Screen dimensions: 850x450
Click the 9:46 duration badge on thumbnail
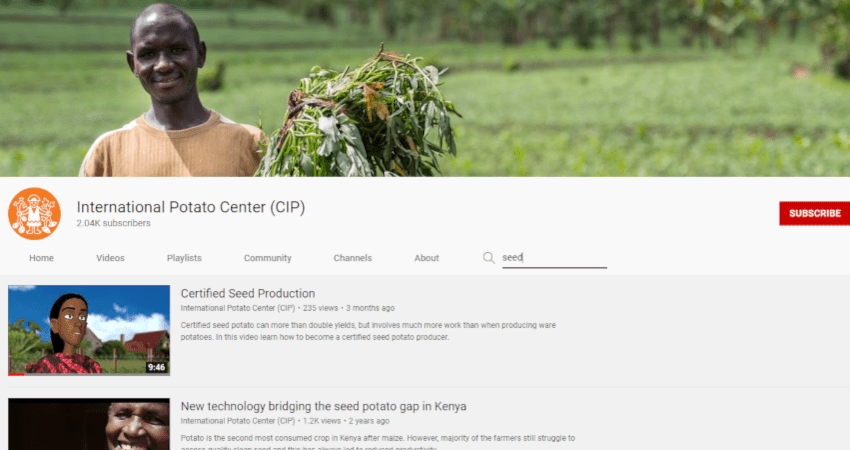pos(156,367)
